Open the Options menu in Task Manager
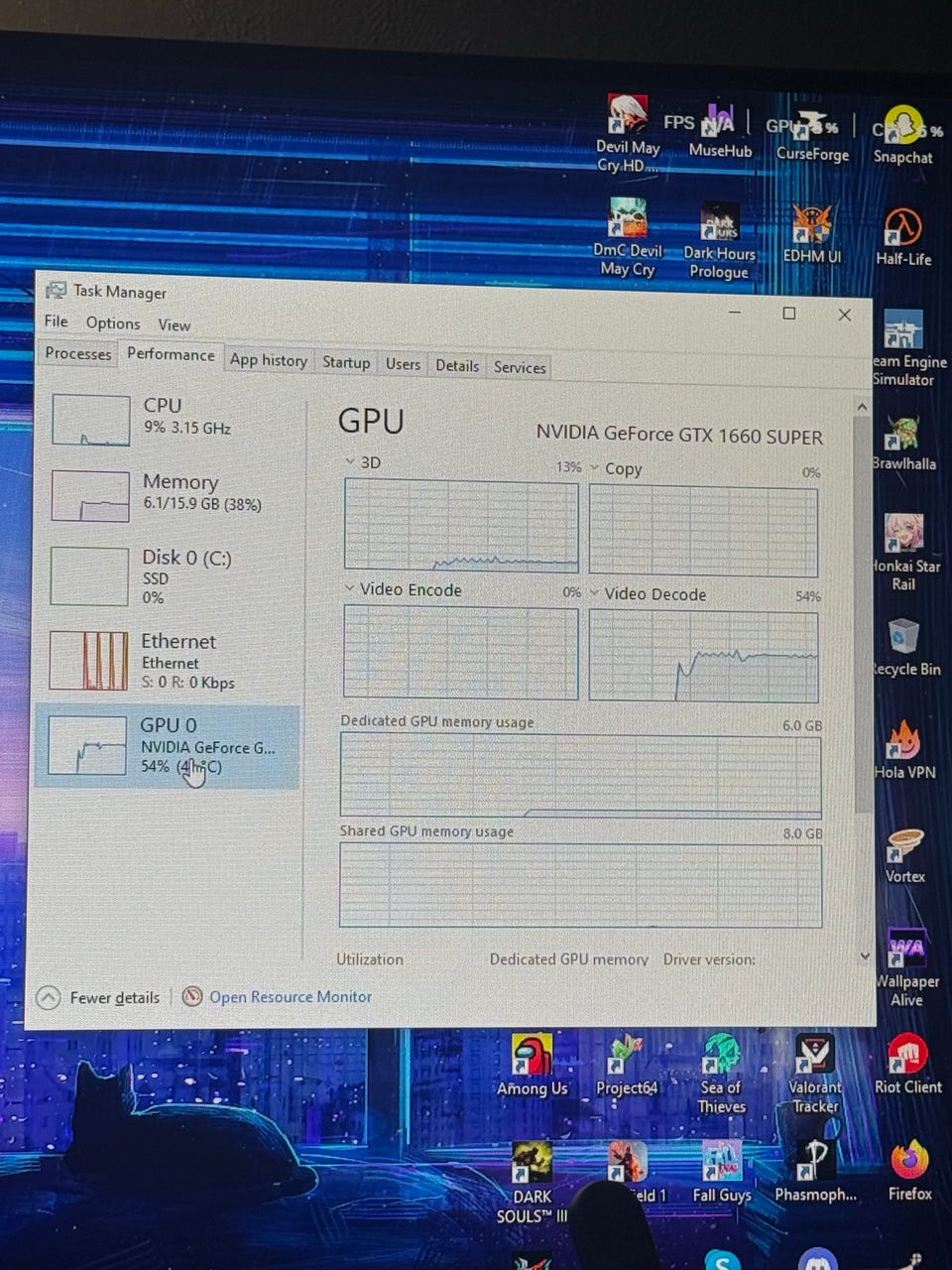The image size is (952, 1270). coord(113,322)
